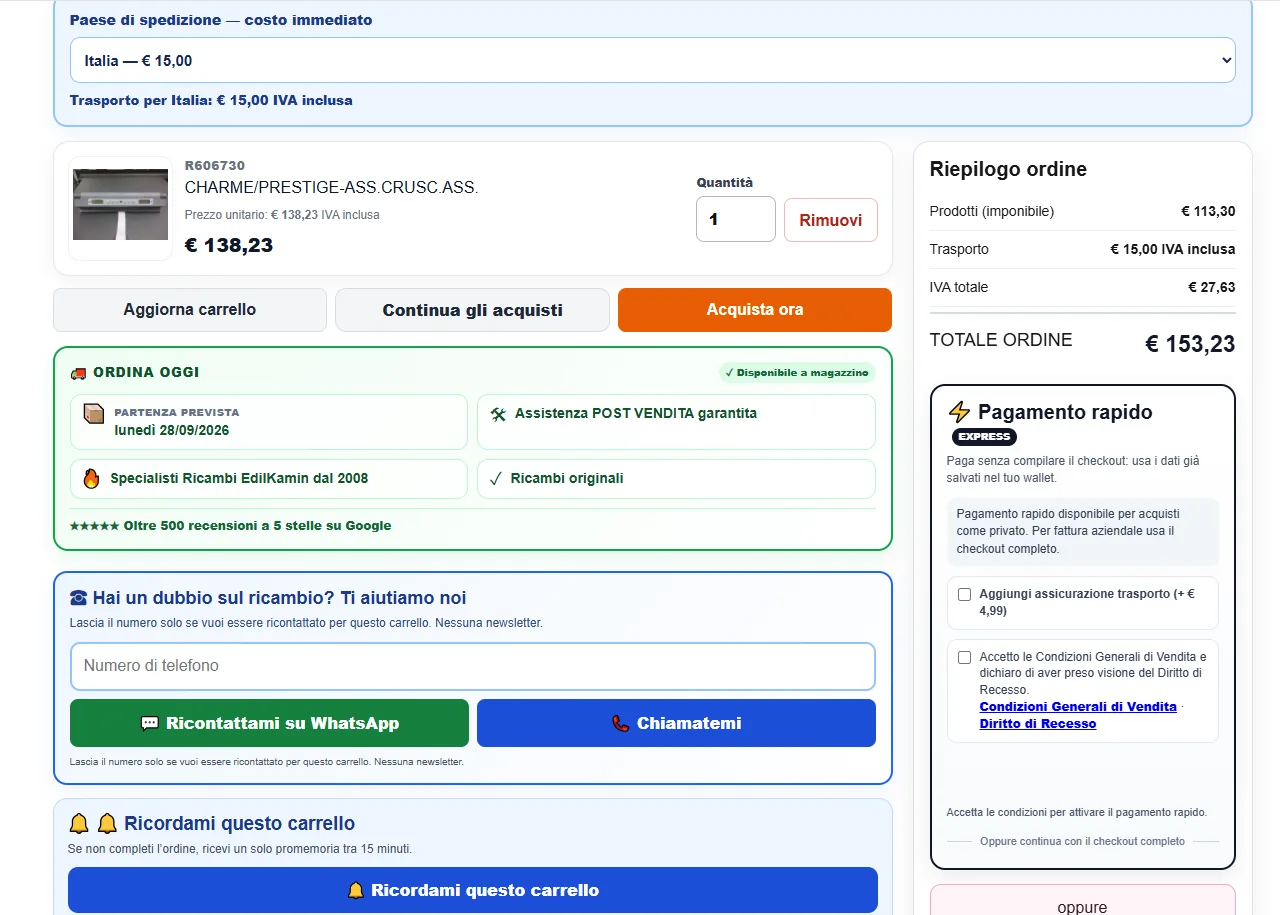Click the delivery truck icon beside ORDINA OGGI
This screenshot has height=915, width=1280.
(78, 373)
